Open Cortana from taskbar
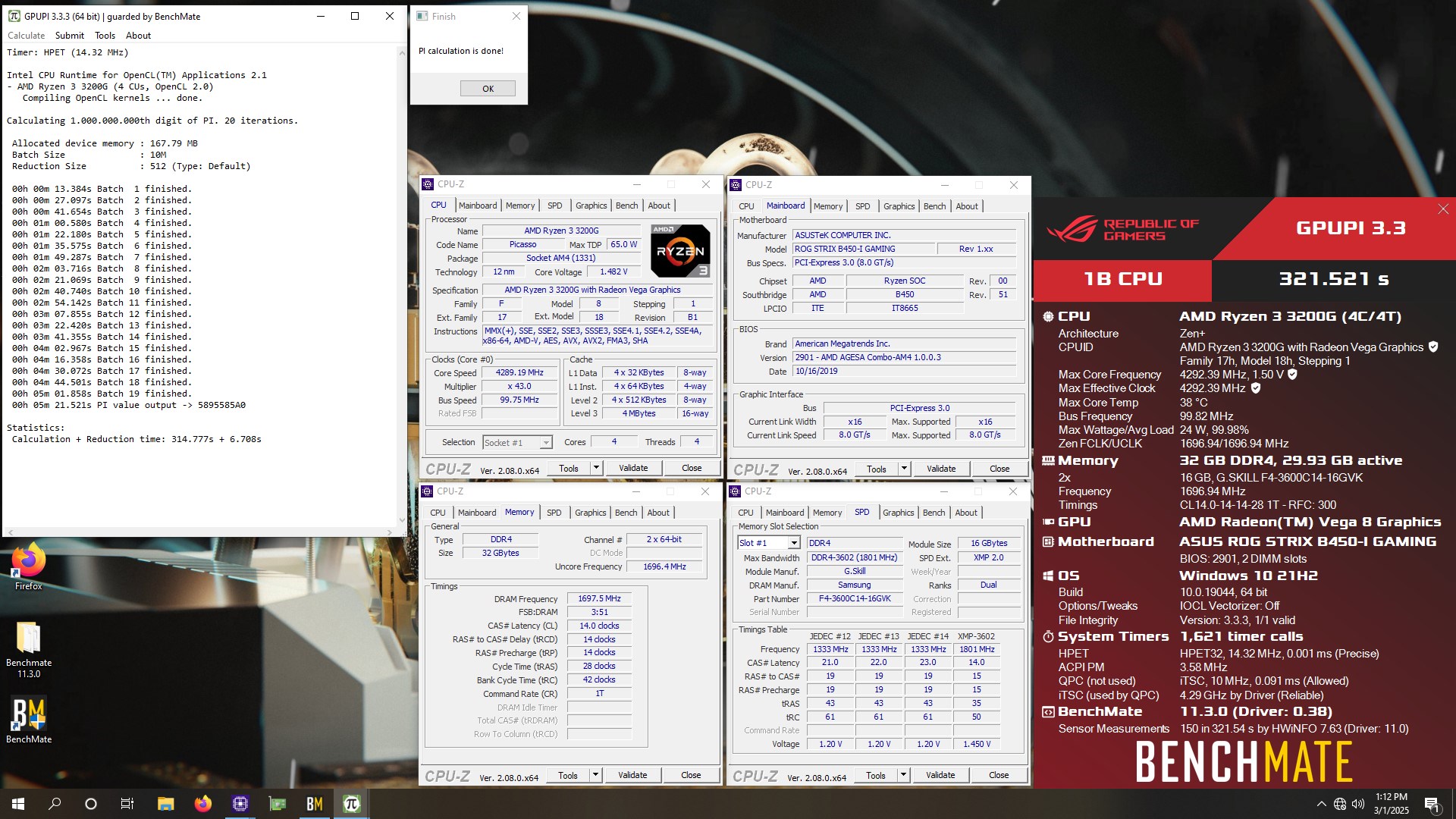 (x=91, y=804)
